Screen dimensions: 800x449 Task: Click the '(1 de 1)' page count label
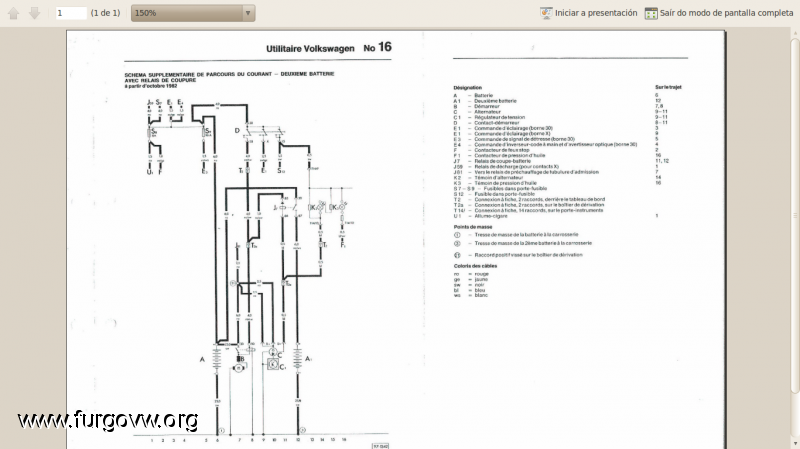click(105, 13)
